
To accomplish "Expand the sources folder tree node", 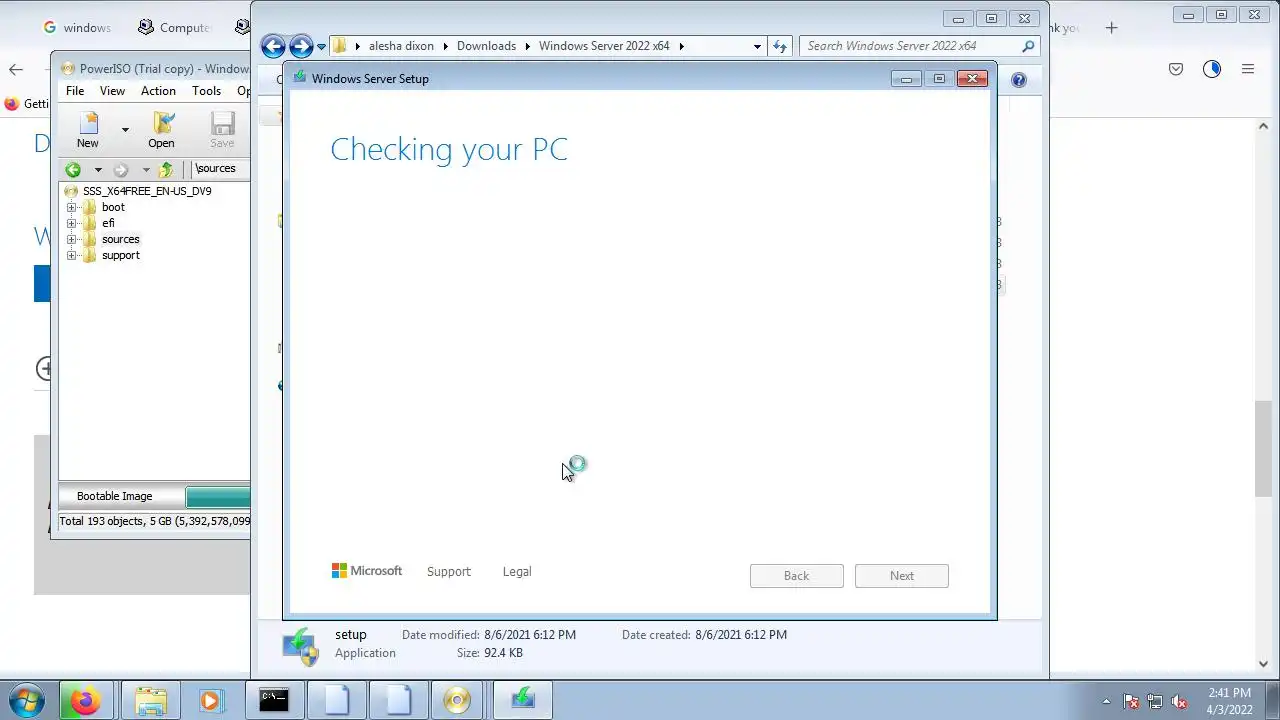I will 71,239.
